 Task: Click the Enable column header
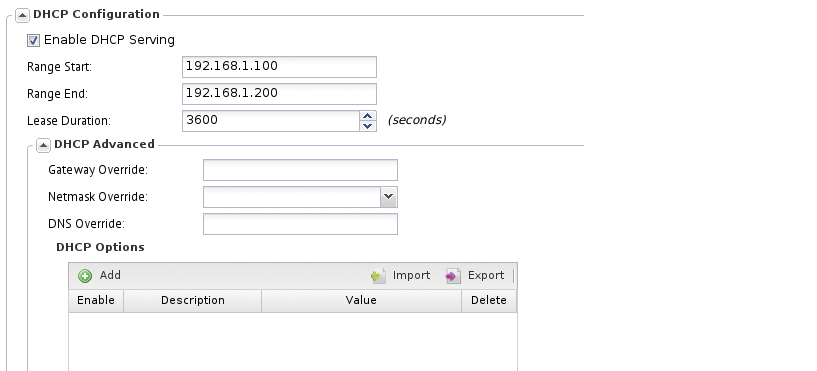tap(96, 301)
